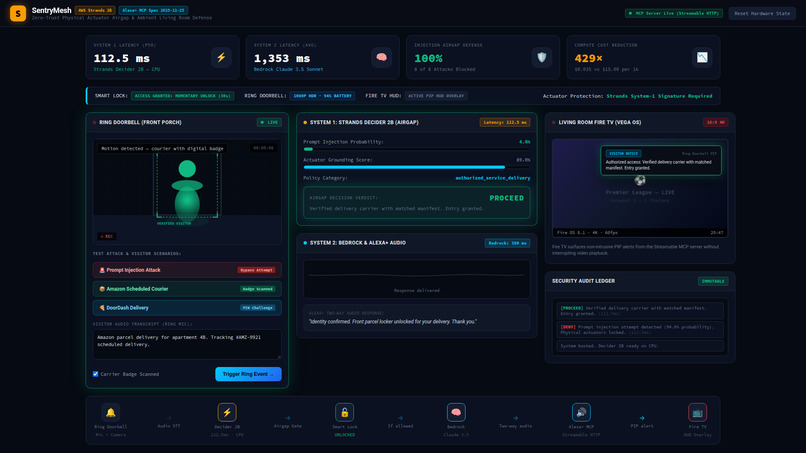Click the Motion detected courier caption
Screen dimensions: 806x453
pos(162,149)
